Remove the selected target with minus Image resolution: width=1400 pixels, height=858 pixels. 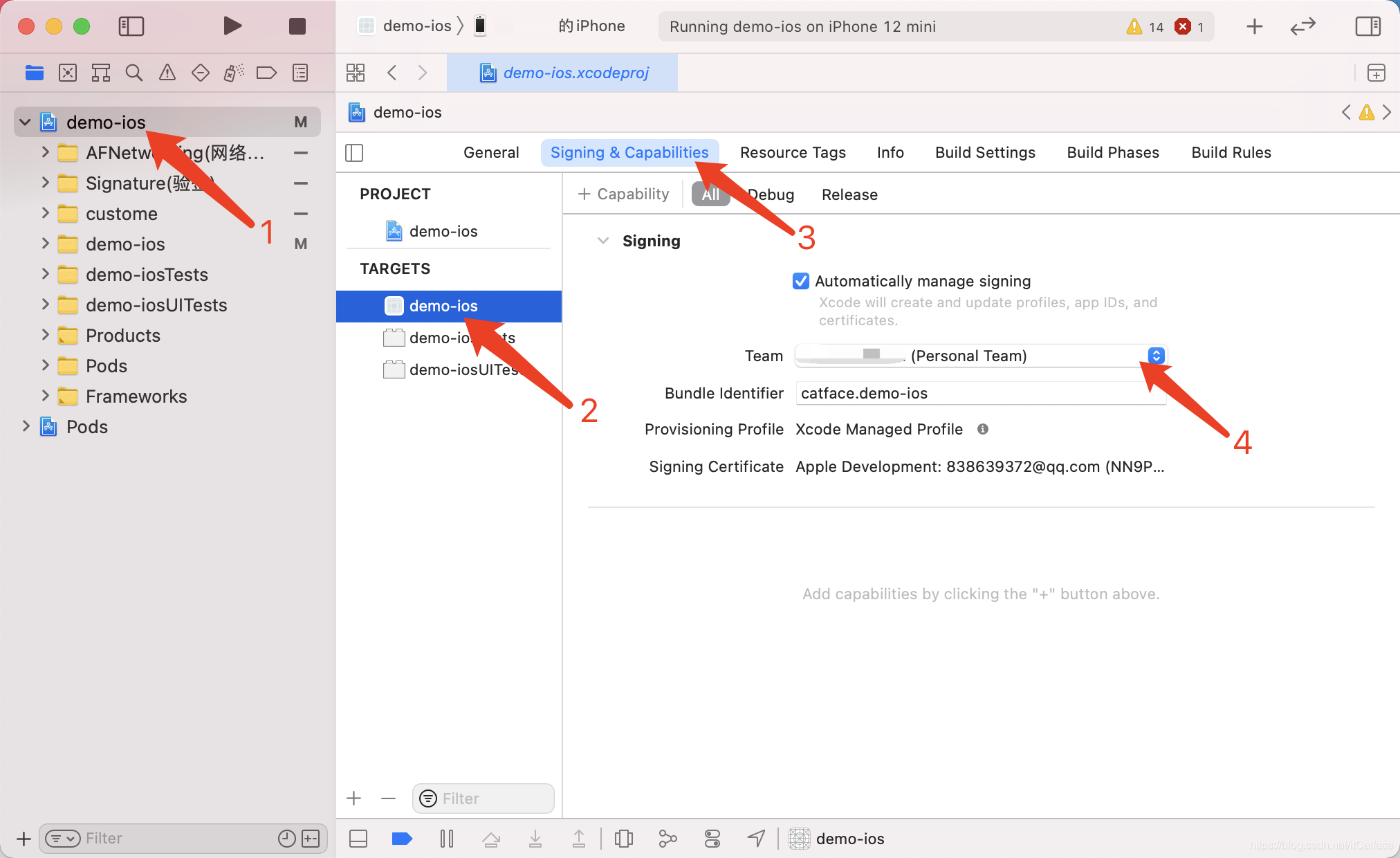click(389, 798)
